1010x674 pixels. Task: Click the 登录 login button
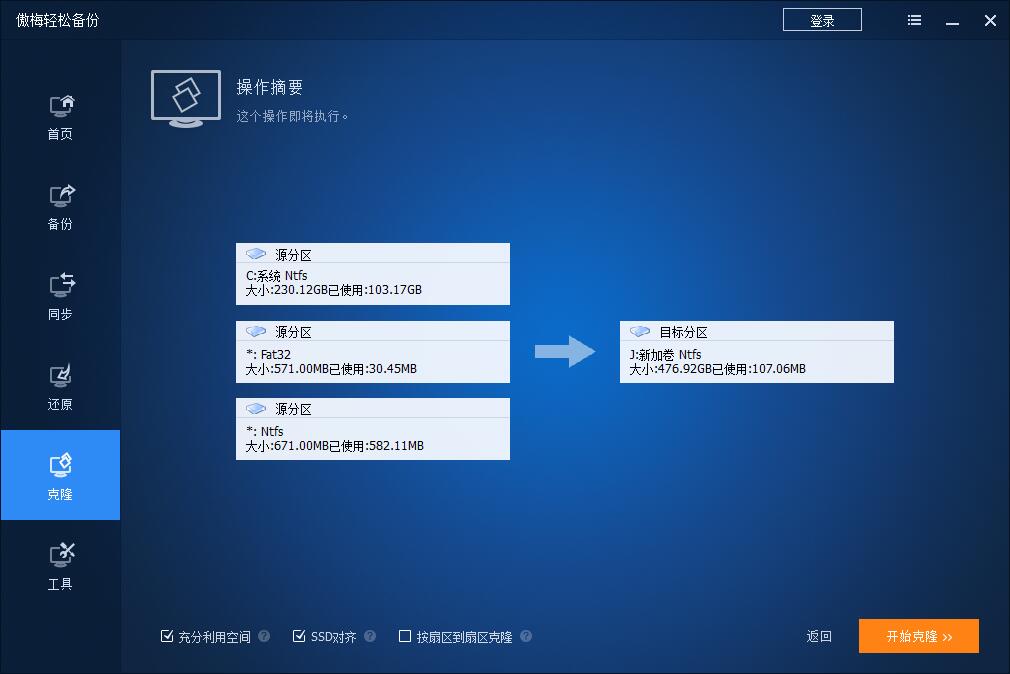coord(822,19)
